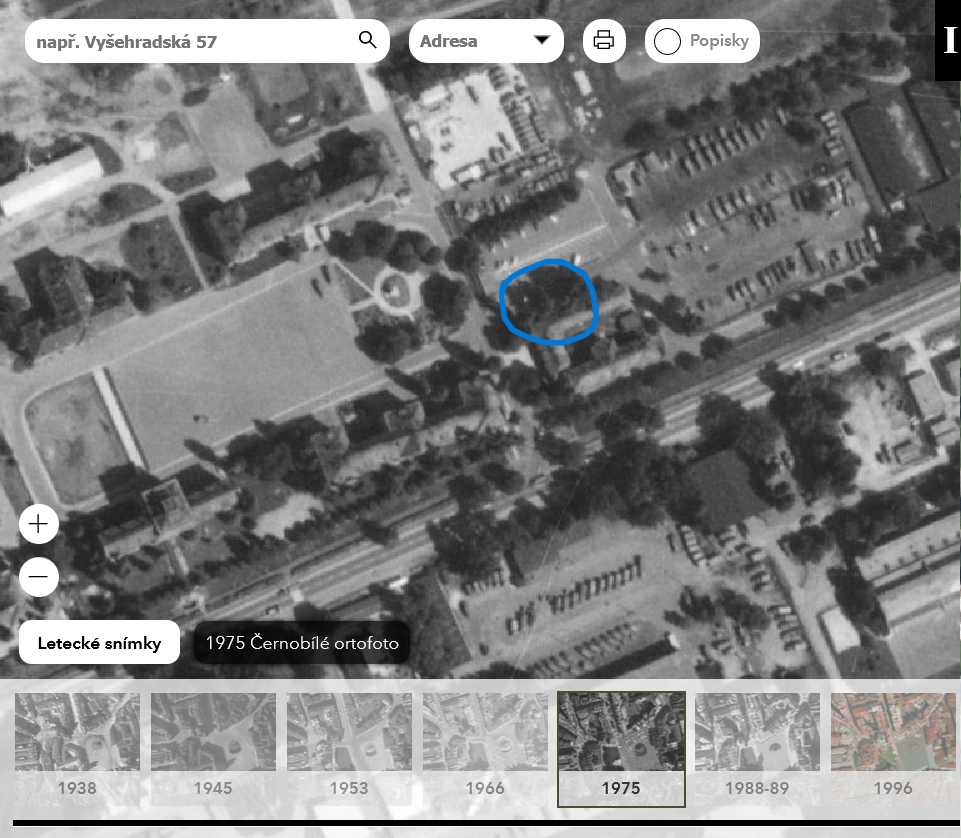The width and height of the screenshot is (961, 838).
Task: Select the 1953 aerial photo thumbnail
Action: pyautogui.click(x=349, y=749)
